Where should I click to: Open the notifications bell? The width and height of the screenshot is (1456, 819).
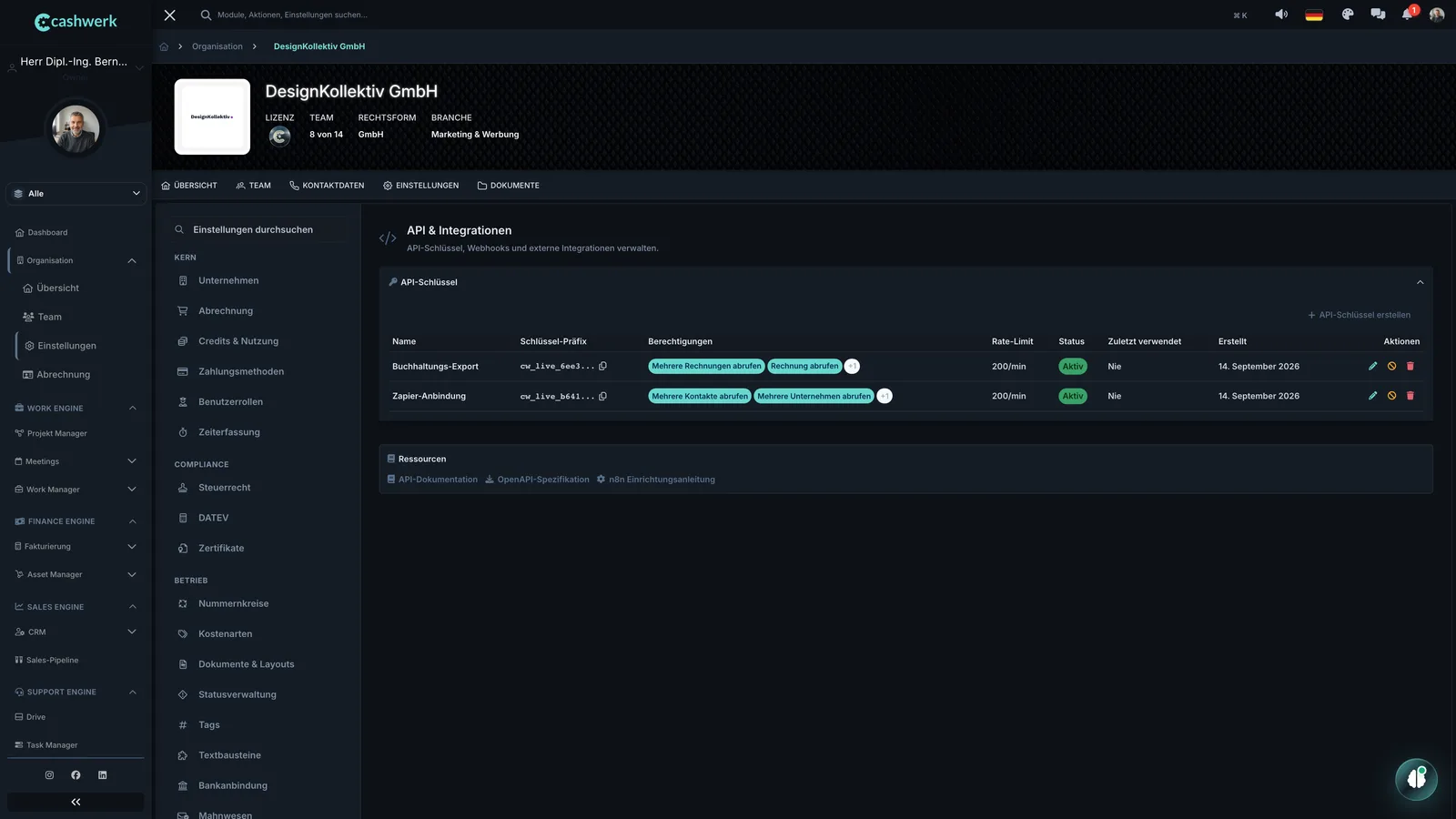[x=1408, y=15]
